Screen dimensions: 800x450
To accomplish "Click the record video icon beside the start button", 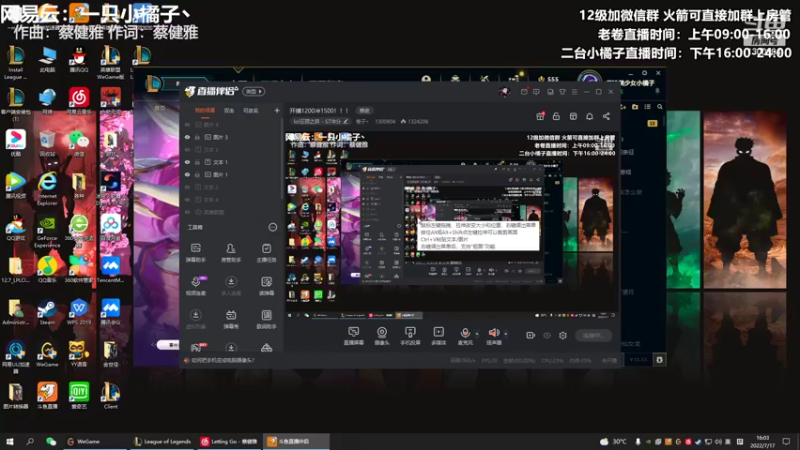I will pyautogui.click(x=531, y=335).
